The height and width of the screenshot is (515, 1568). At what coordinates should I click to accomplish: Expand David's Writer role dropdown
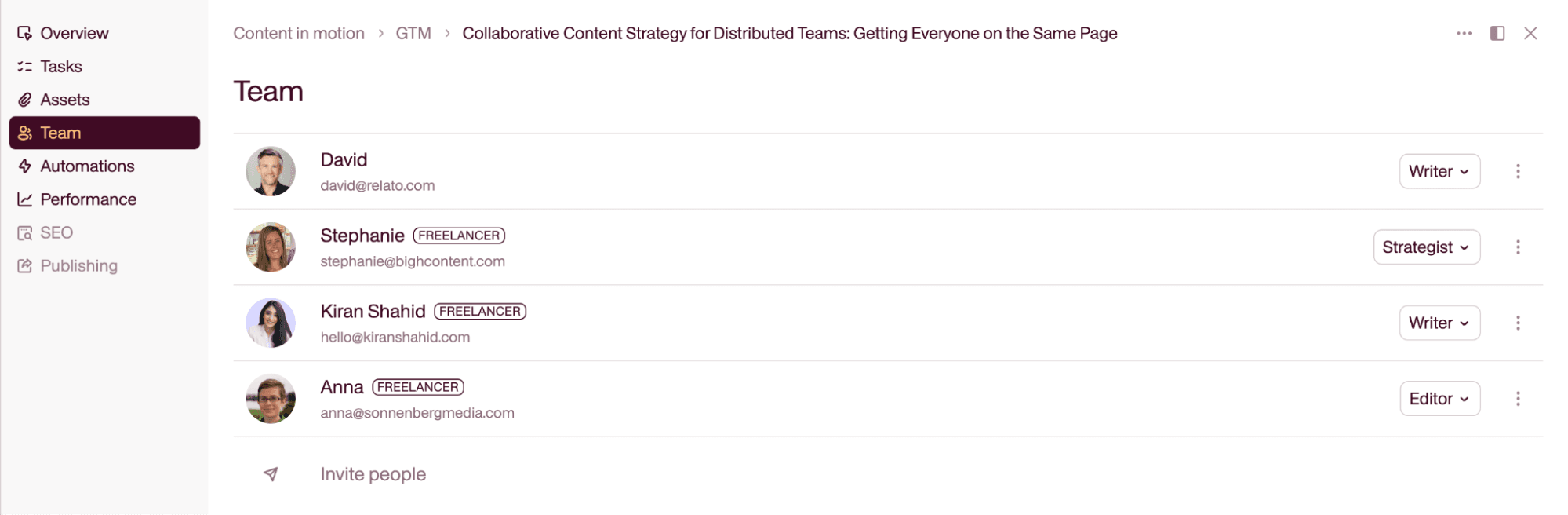pos(1439,171)
